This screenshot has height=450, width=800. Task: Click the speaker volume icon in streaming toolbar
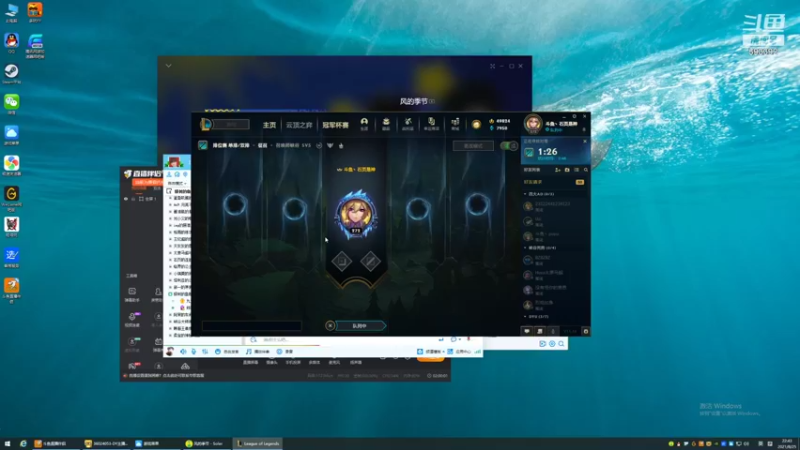pos(183,352)
